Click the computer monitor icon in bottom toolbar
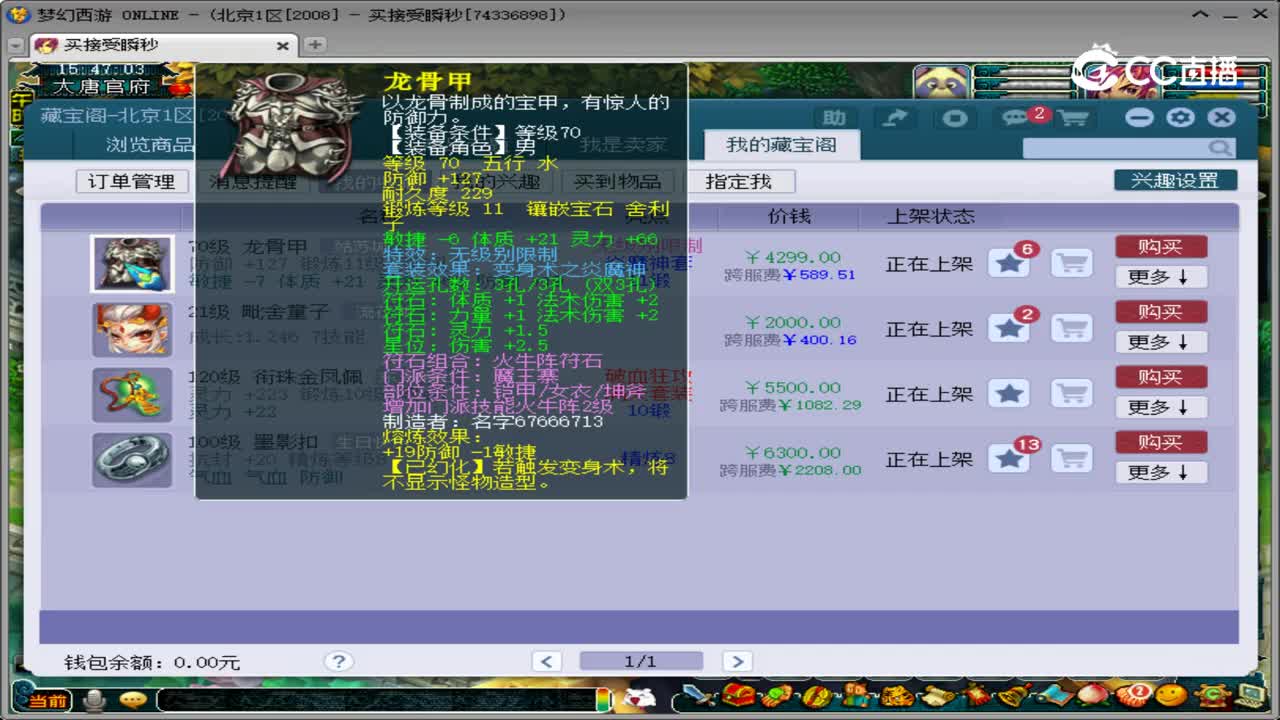The height and width of the screenshot is (720, 1280). click(x=1251, y=694)
